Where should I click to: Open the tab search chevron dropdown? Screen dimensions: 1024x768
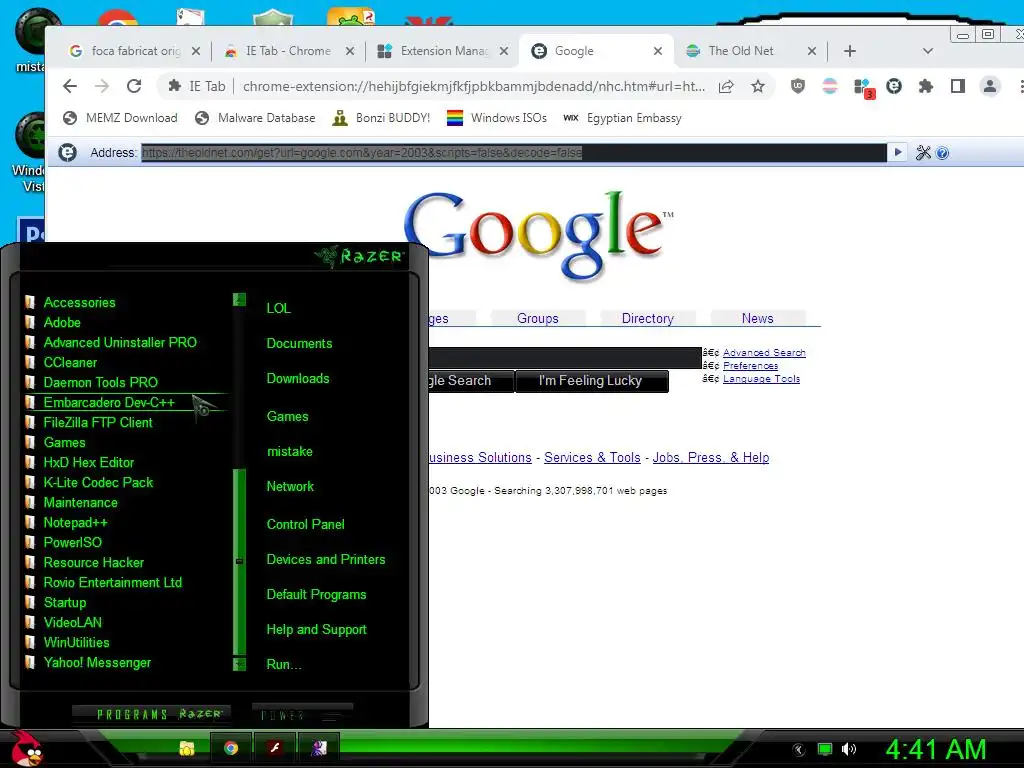pos(927,51)
